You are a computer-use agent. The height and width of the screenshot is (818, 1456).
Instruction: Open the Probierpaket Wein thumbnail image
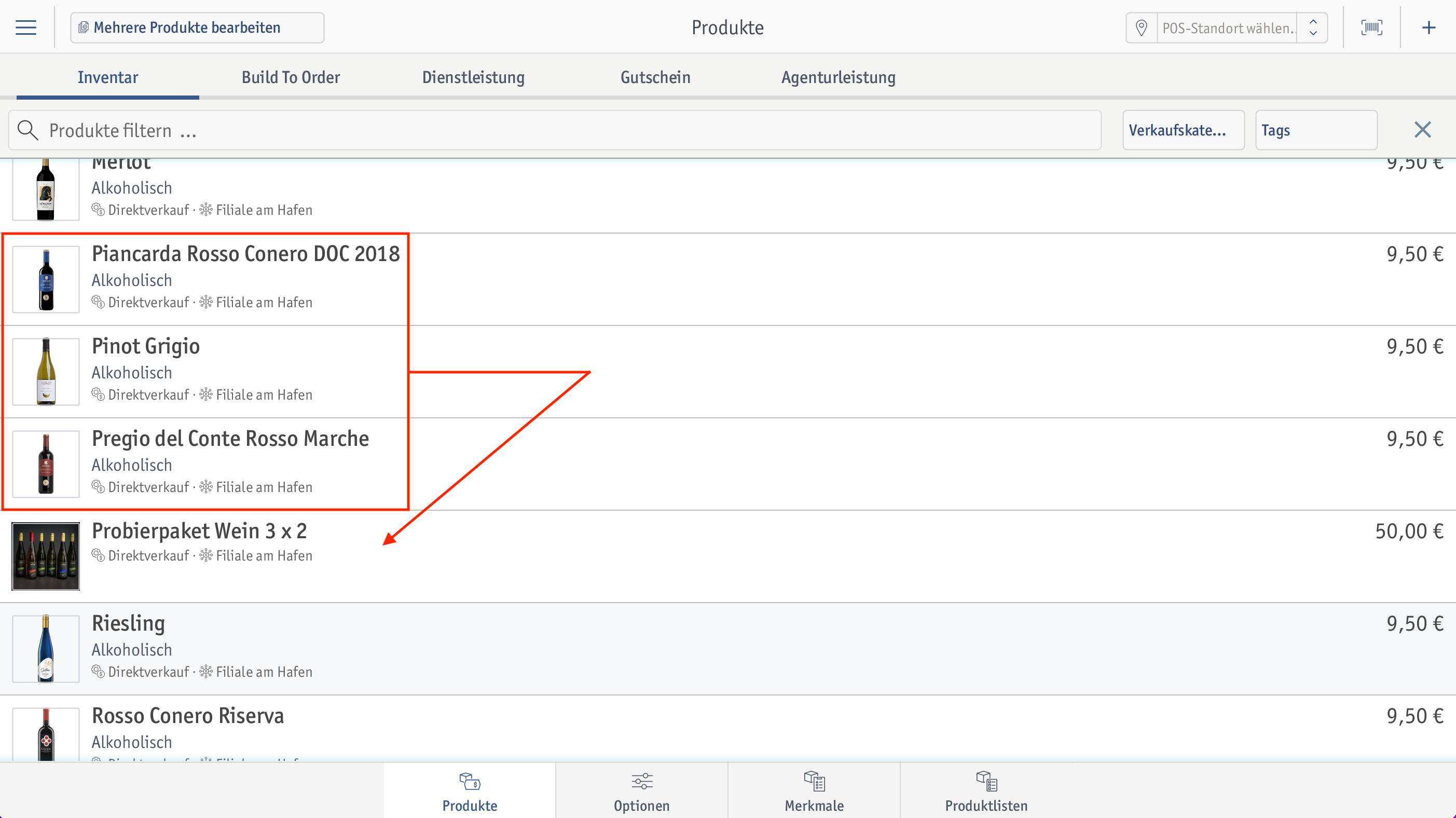coord(46,556)
